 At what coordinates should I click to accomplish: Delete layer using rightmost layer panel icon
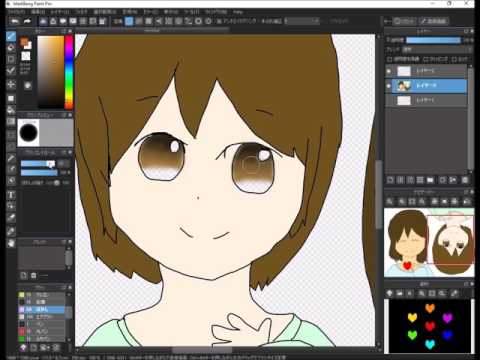[x=465, y=180]
